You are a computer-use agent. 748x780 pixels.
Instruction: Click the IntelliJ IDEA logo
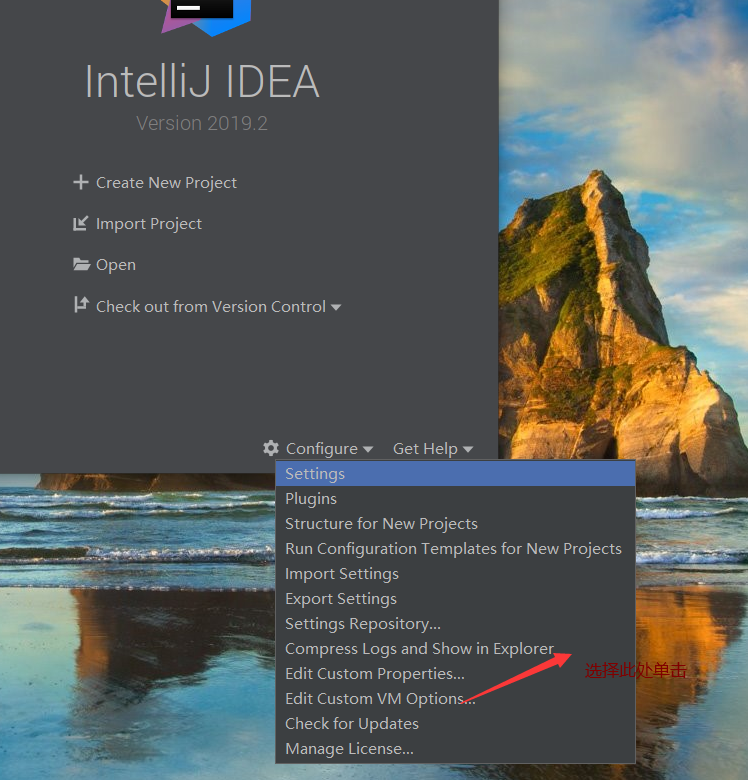click(x=206, y=18)
